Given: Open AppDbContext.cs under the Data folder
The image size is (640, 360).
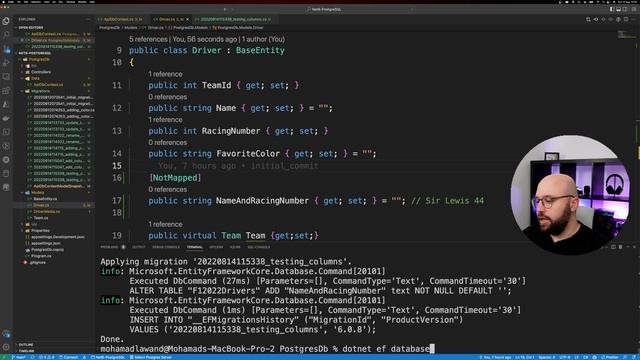Looking at the screenshot, I should tap(48, 84).
